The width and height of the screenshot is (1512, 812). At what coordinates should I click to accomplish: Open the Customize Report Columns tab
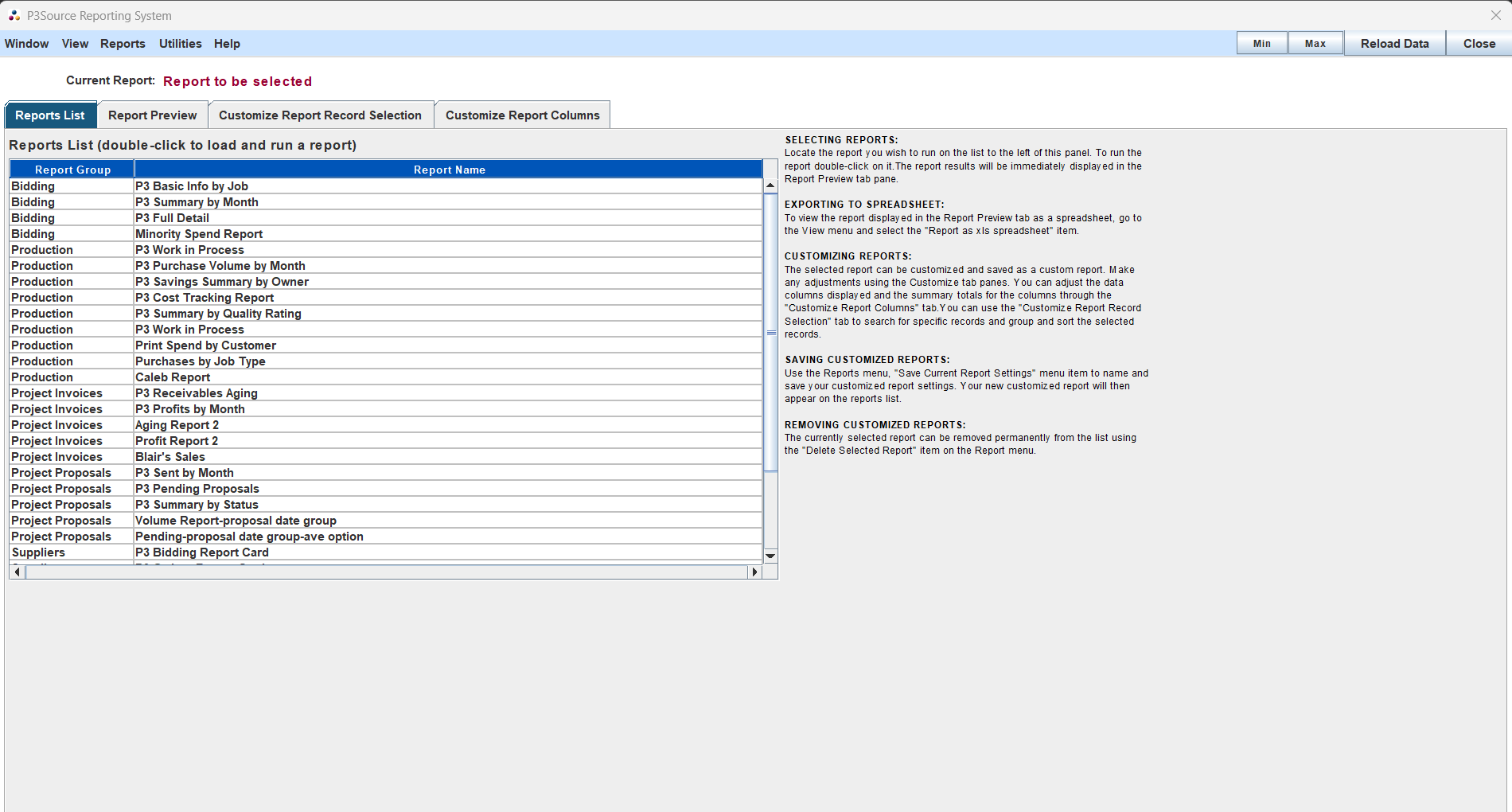pos(522,115)
